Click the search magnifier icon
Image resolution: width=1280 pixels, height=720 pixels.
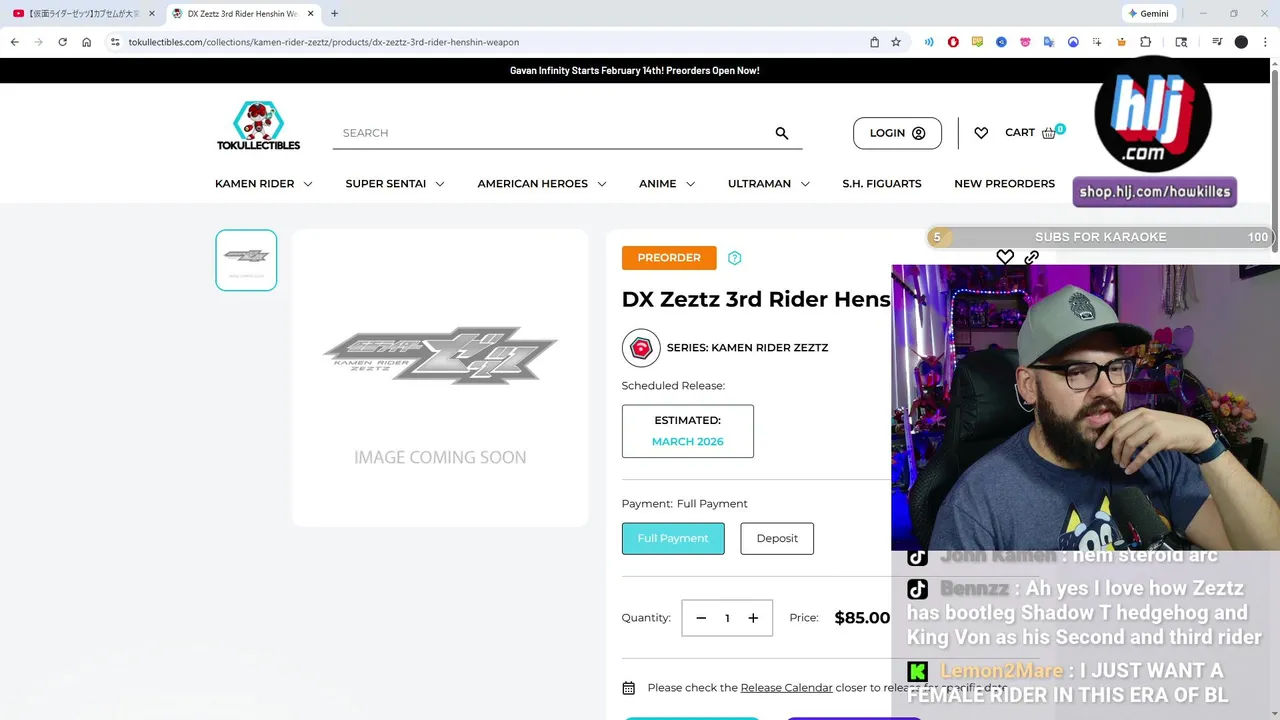782,133
